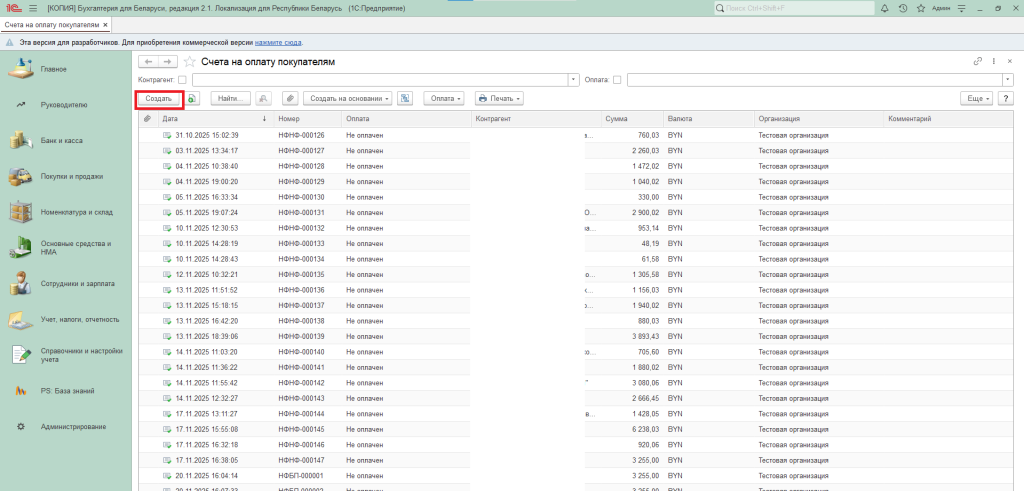The width and height of the screenshot is (1024, 491).
Task: Click the notifications bell icon
Action: point(885,8)
